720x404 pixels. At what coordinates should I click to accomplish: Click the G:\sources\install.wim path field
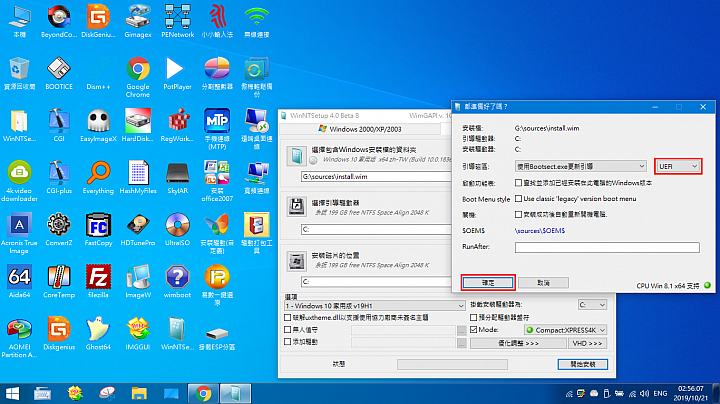376,177
